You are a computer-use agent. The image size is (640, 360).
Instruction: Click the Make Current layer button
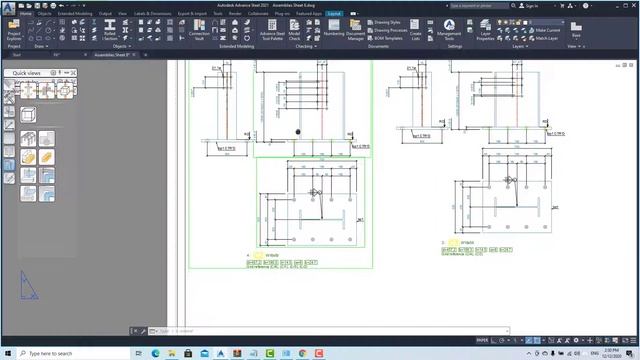pyautogui.click(x=544, y=30)
